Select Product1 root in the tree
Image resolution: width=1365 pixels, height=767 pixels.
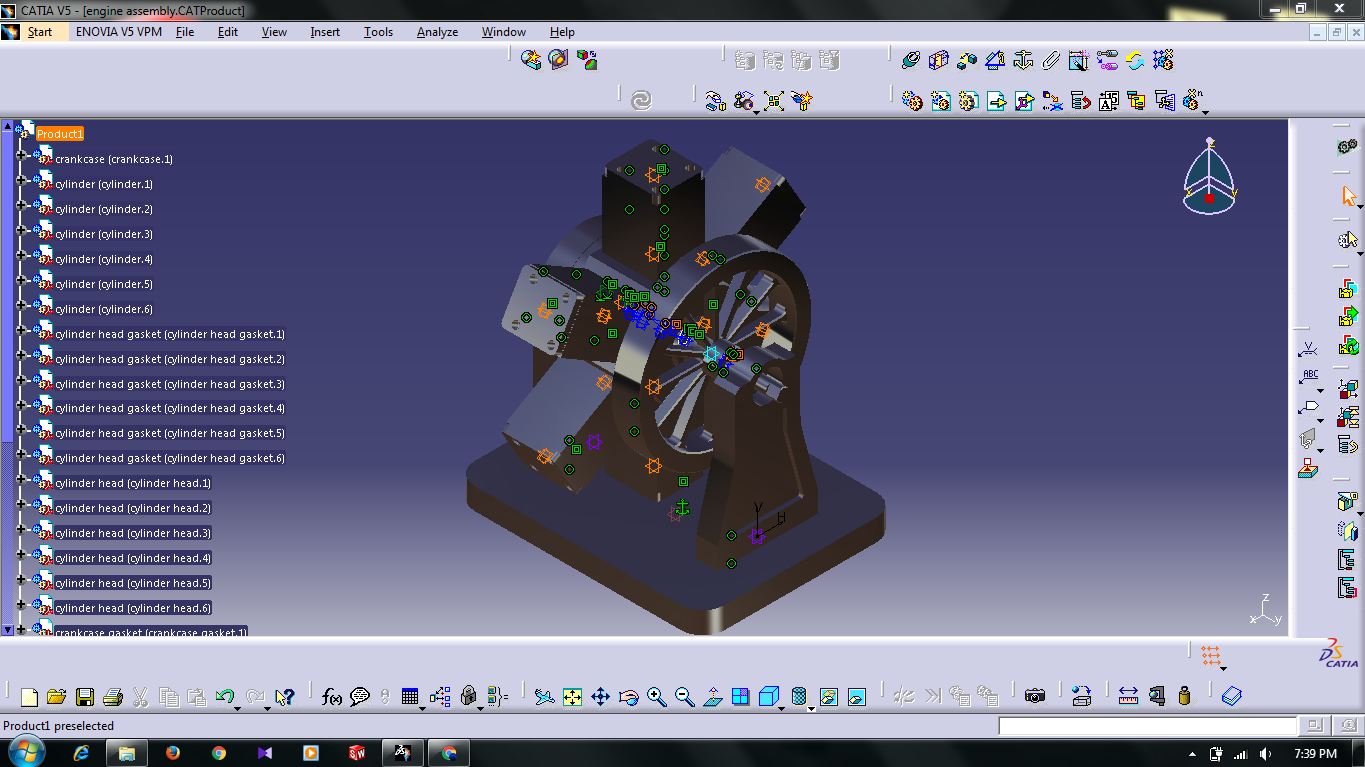click(60, 134)
